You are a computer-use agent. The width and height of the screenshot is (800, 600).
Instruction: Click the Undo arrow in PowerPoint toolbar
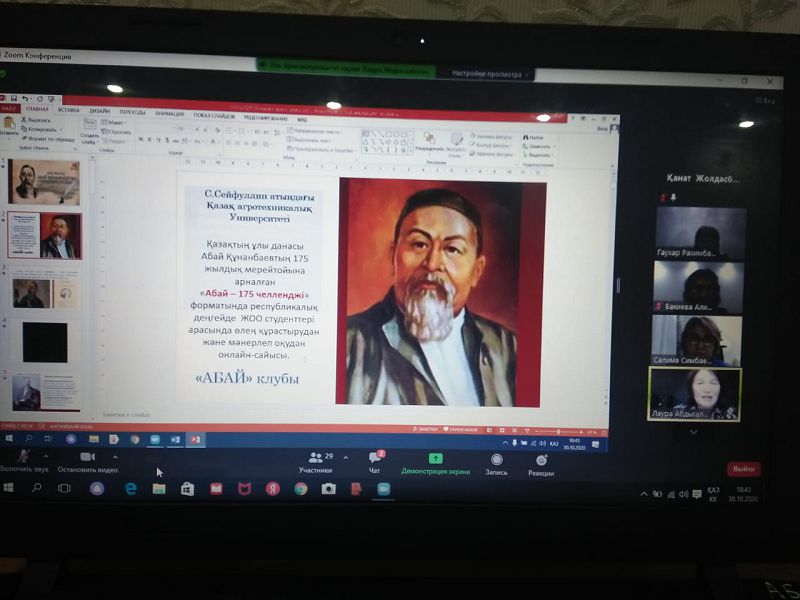25,98
